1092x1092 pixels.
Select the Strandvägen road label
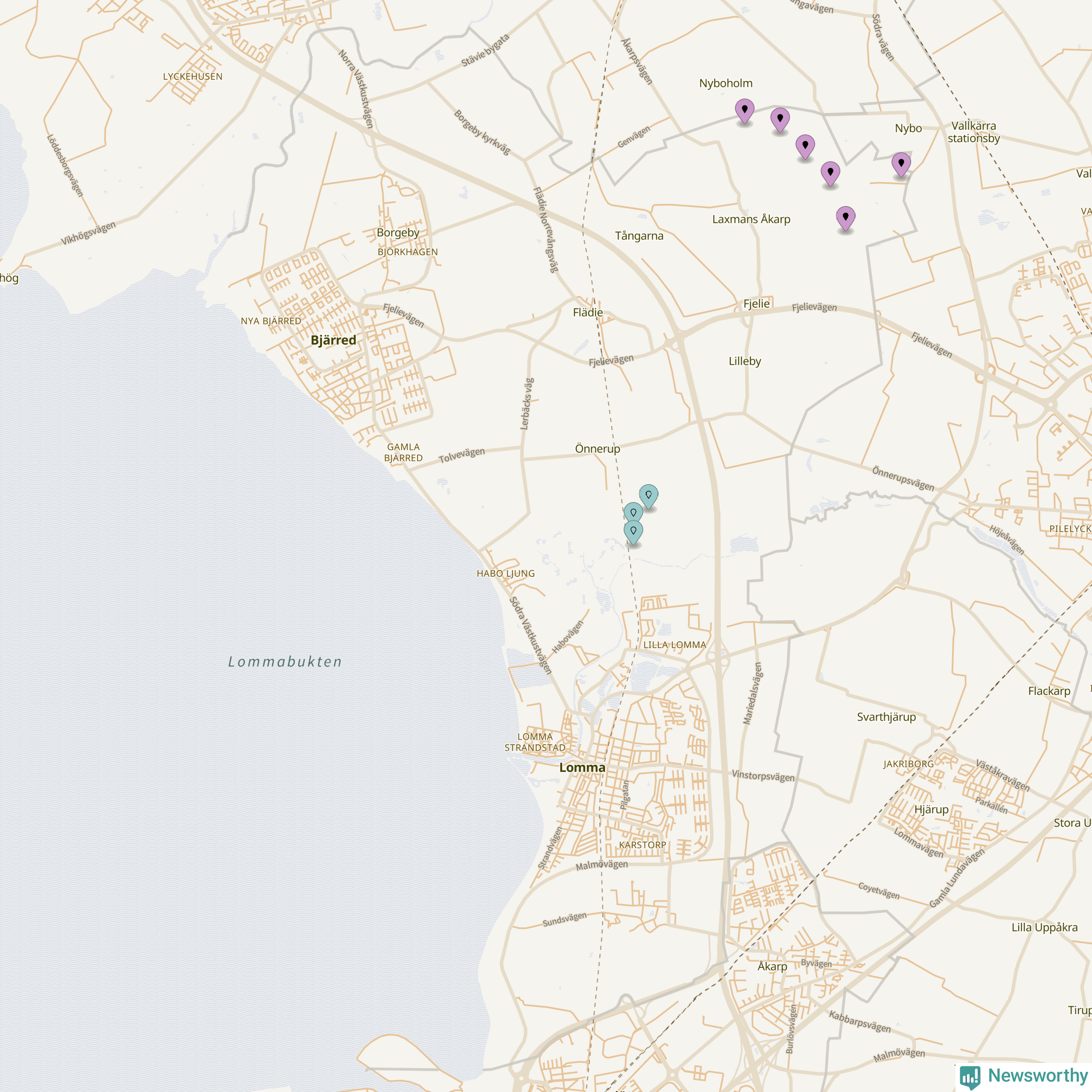[x=550, y=848]
